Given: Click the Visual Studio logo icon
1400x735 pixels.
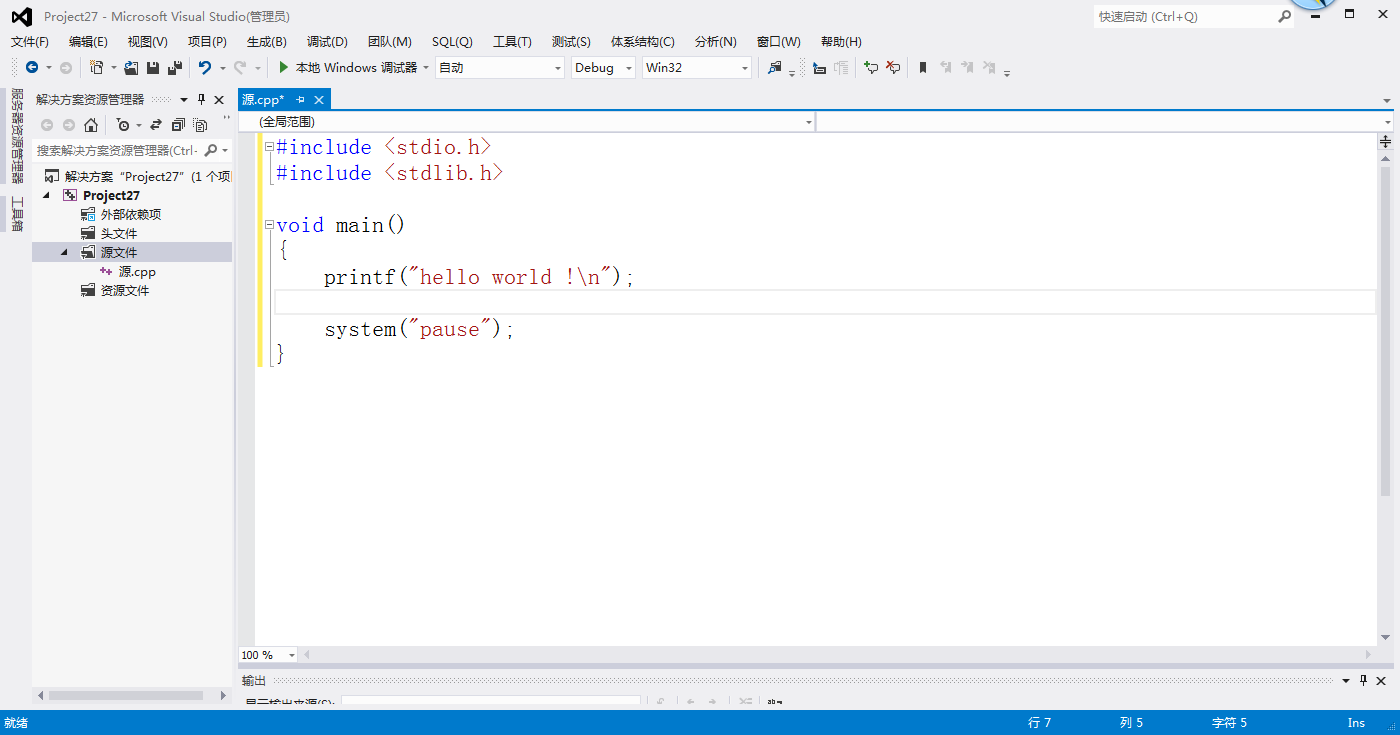Looking at the screenshot, I should click(x=21, y=16).
